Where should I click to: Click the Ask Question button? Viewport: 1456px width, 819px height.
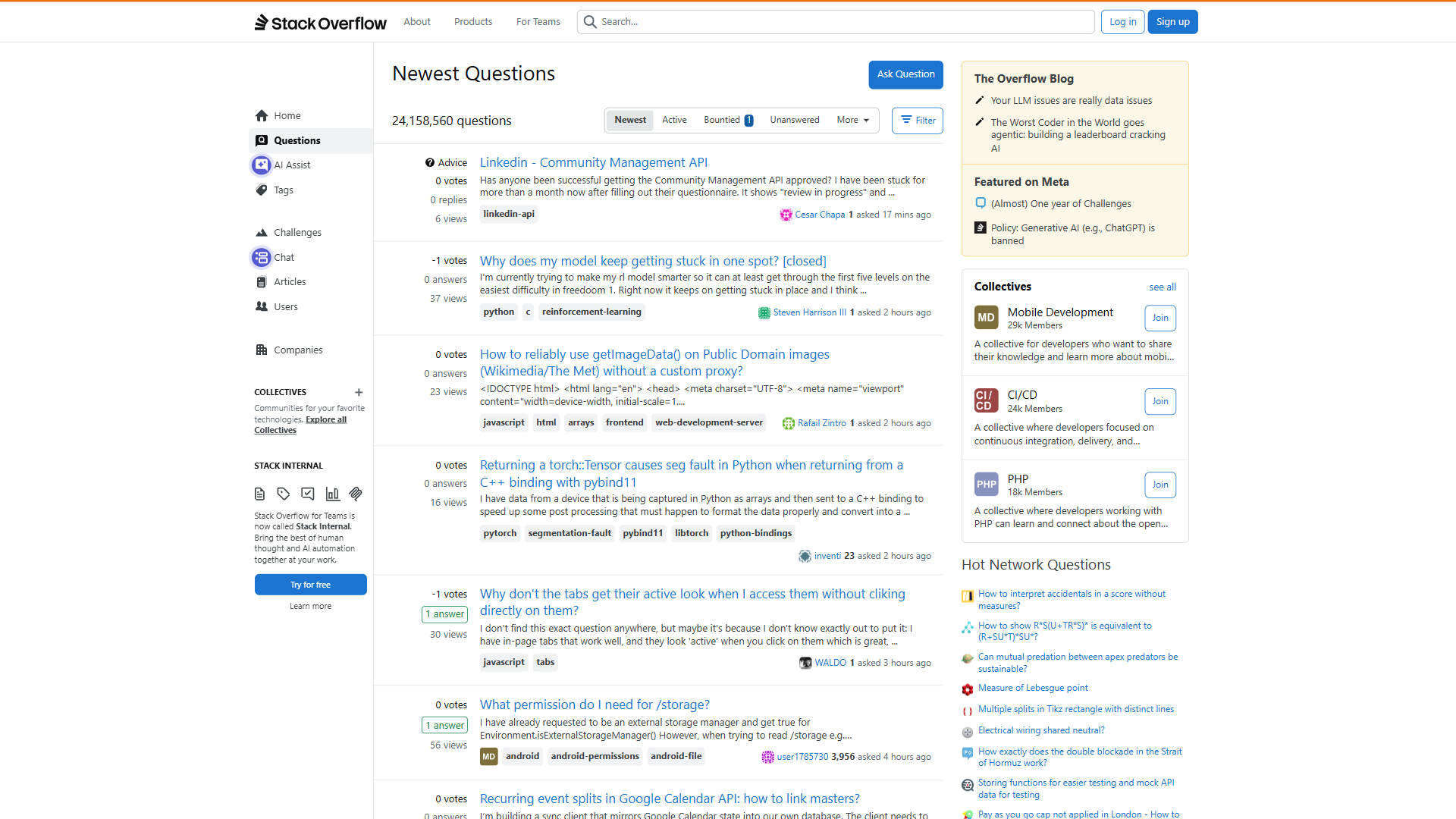pos(905,74)
